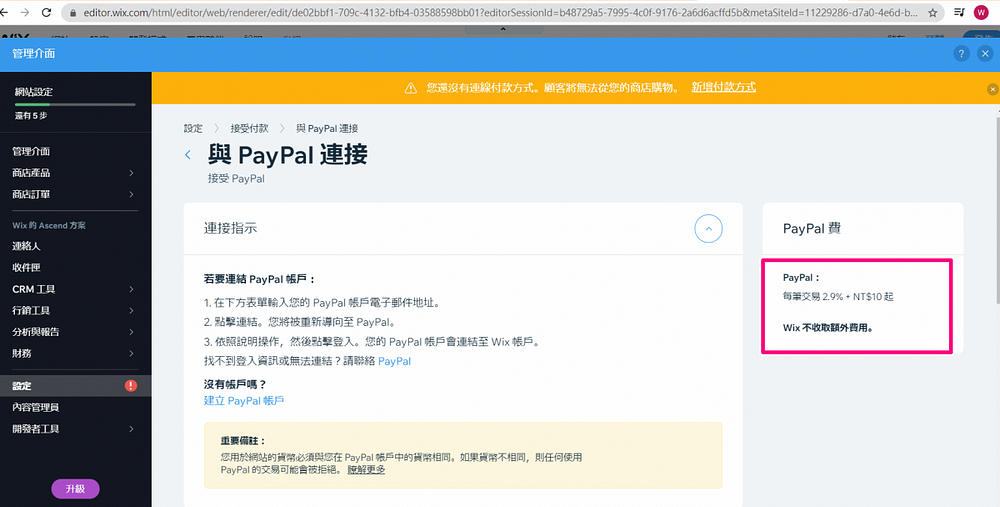Click the 重要備註 heading
The height and width of the screenshot is (507, 1000).
[x=243, y=441]
